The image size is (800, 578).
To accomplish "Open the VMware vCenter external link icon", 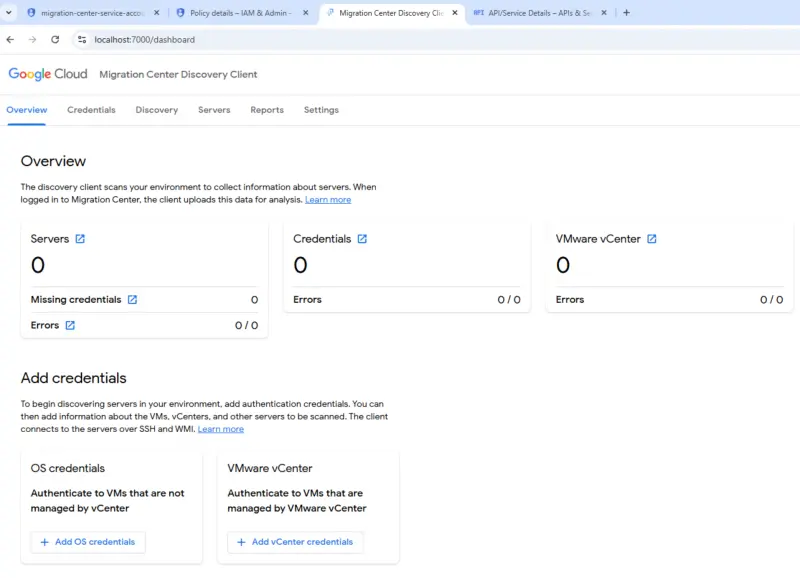I will (x=652, y=239).
